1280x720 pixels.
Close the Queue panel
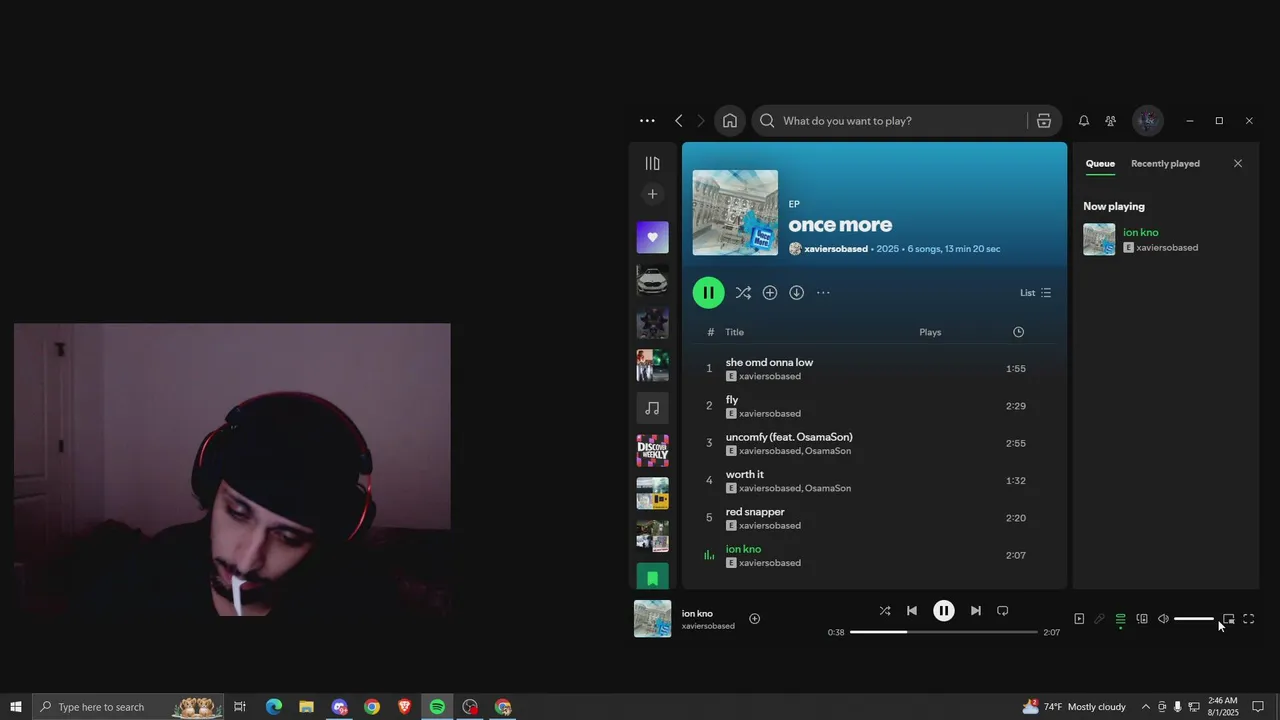coord(1238,164)
